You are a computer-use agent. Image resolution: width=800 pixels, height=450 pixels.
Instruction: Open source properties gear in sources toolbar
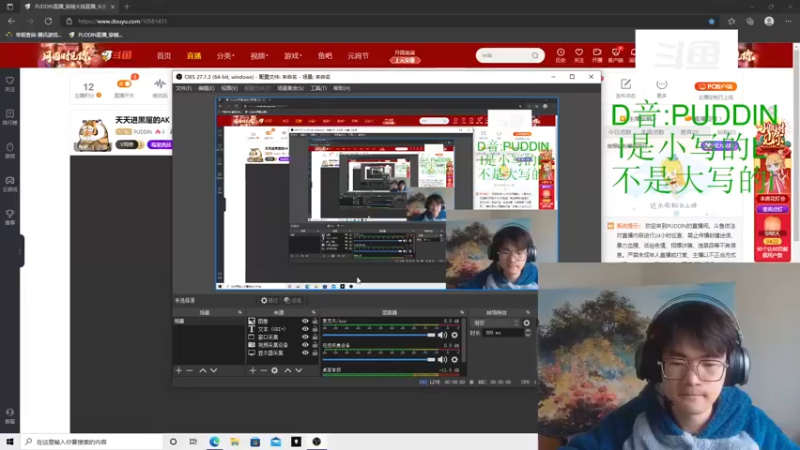pos(274,370)
